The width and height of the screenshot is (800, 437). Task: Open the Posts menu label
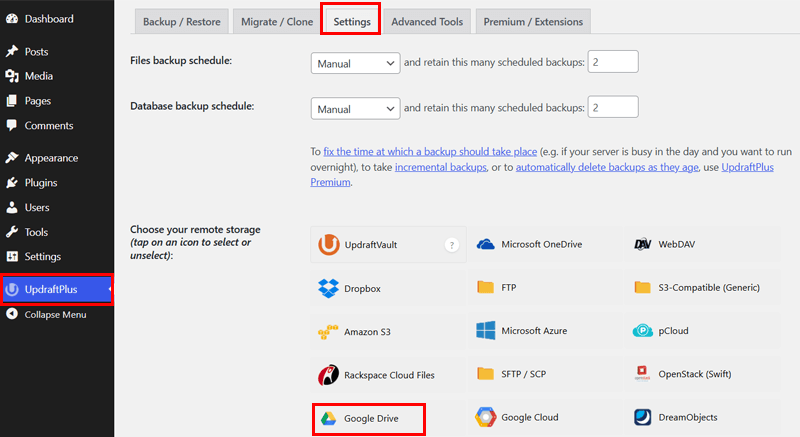(x=36, y=52)
